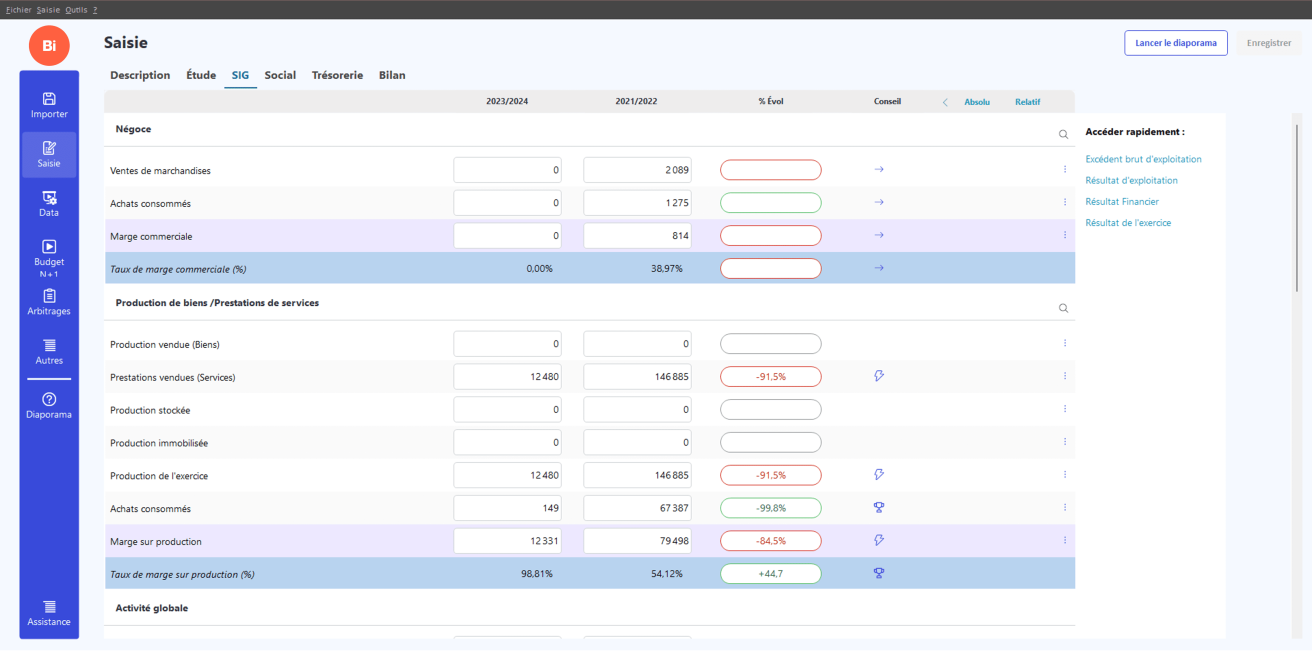Click the -99,8% evolution badge
Viewport: 1312px width, 651px height.
(771, 507)
